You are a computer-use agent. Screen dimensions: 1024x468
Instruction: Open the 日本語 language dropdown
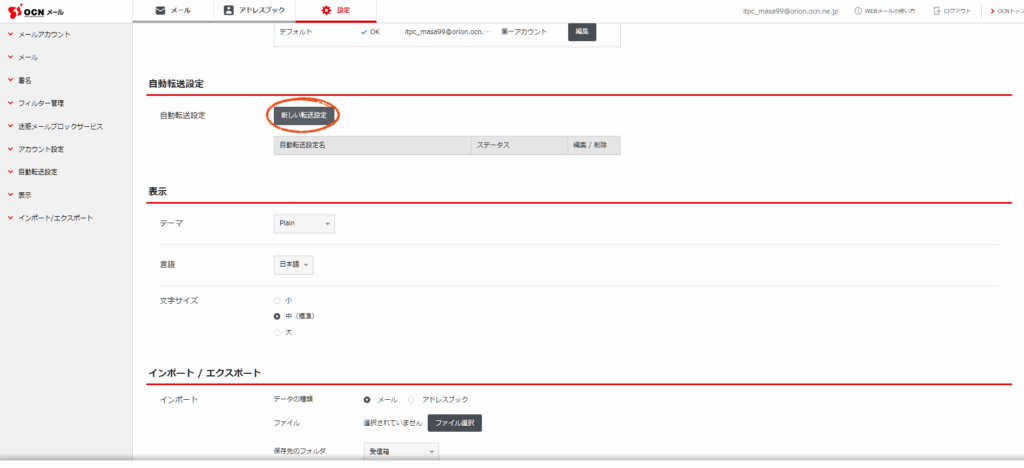click(294, 265)
